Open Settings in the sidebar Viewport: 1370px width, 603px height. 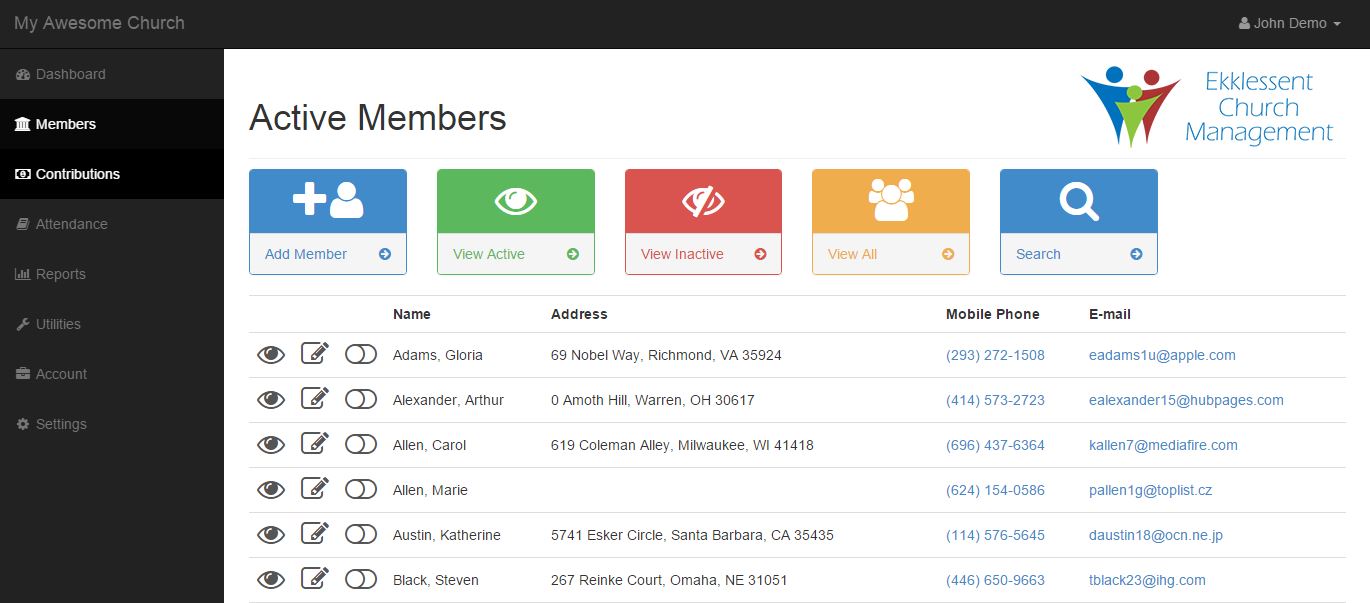[112, 424]
